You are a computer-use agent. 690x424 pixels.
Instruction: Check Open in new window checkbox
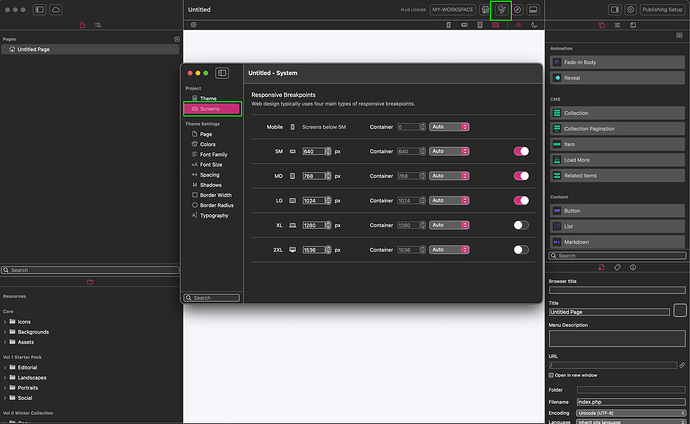click(551, 375)
